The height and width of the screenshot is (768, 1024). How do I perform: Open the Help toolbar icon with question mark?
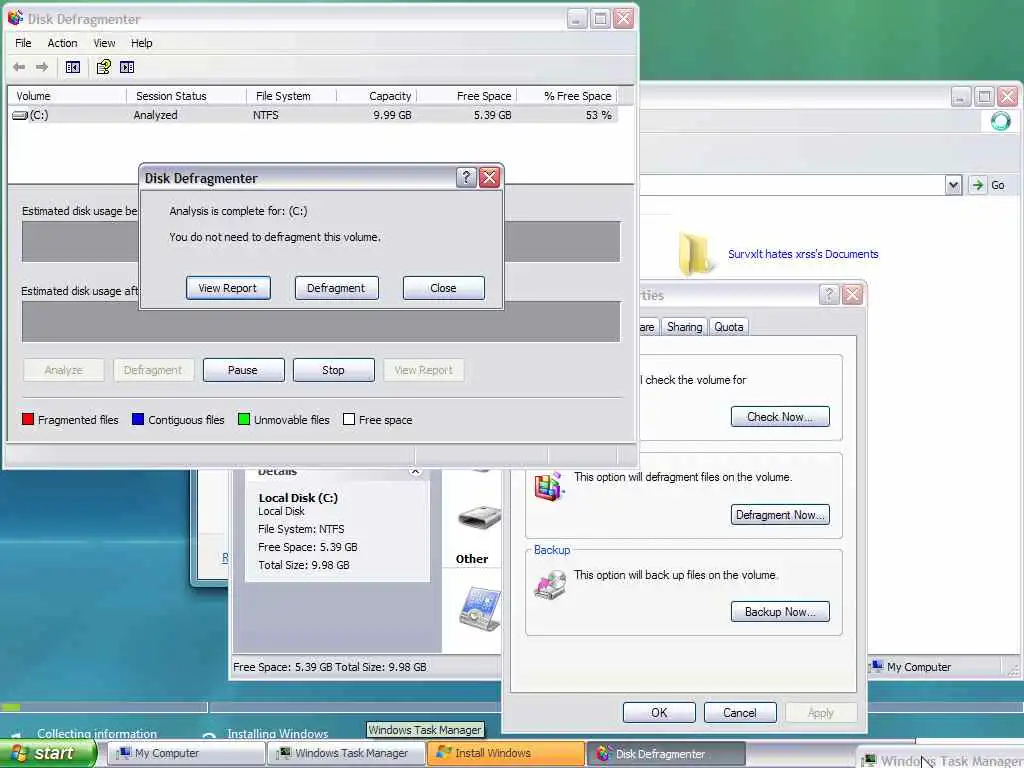(103, 67)
